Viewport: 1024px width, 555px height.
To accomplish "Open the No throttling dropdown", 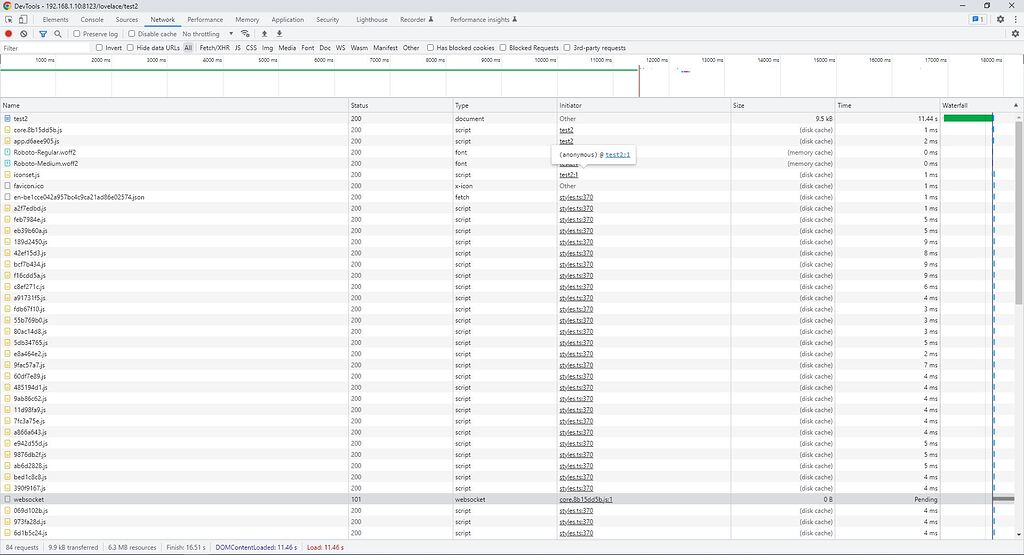I will pyautogui.click(x=205, y=34).
